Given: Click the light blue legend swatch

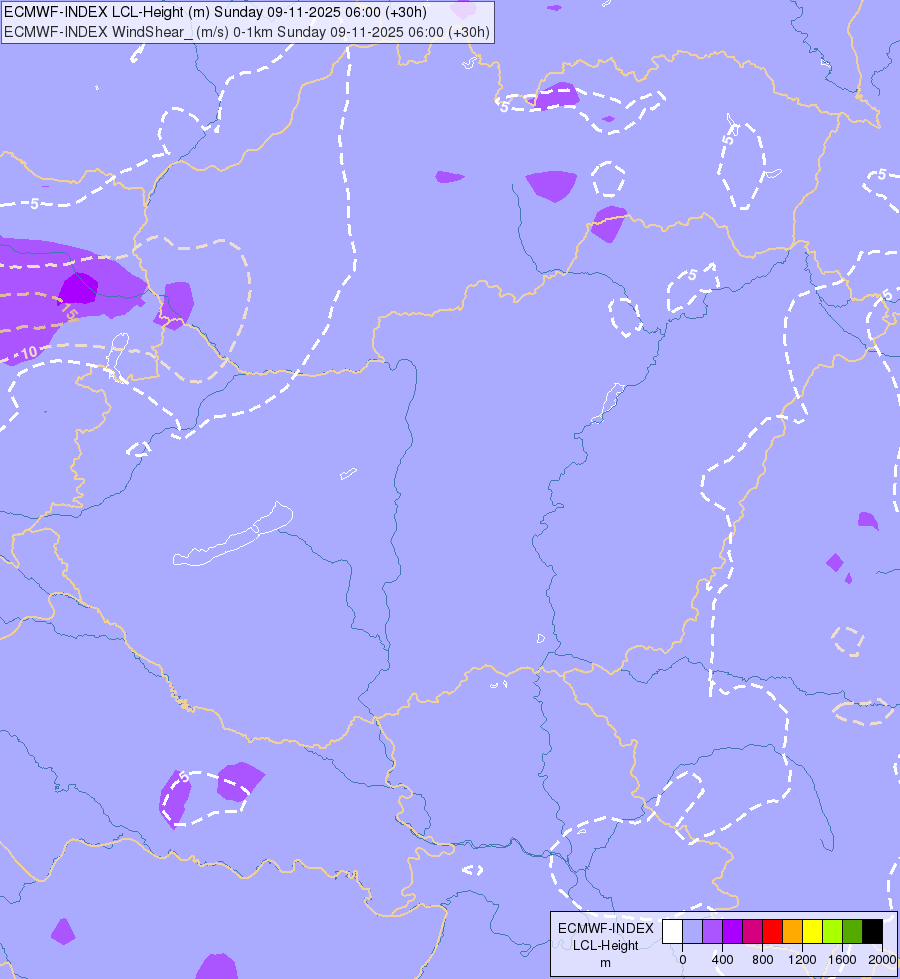Looking at the screenshot, I should click(x=692, y=931).
